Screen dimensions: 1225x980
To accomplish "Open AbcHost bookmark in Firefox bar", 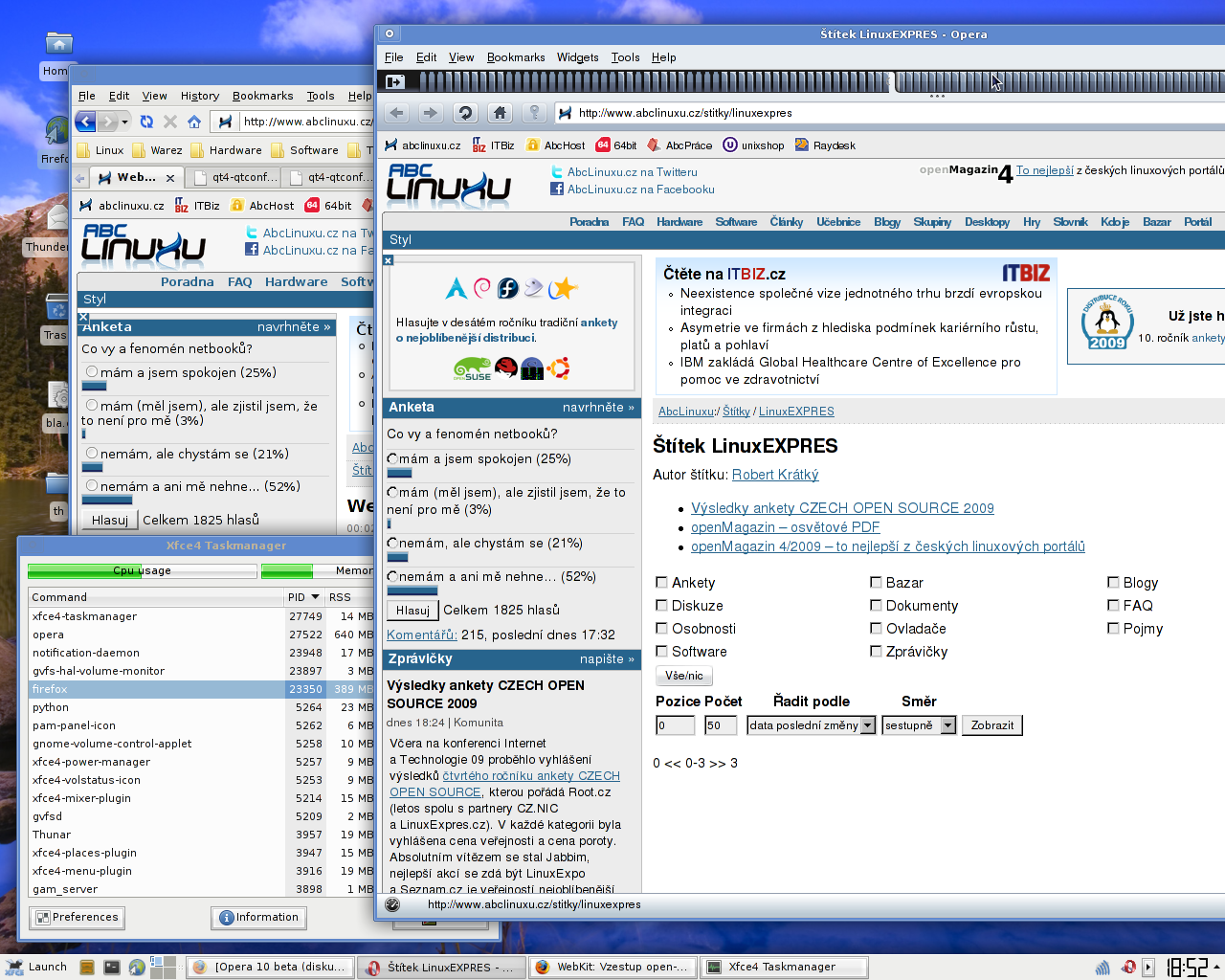I will click(261, 205).
